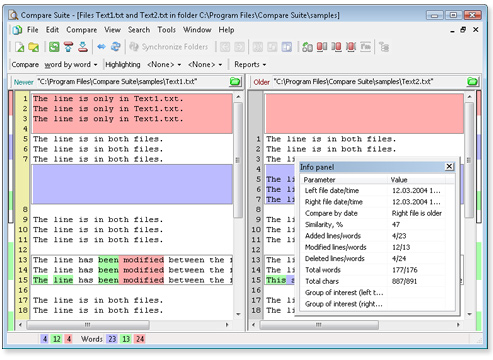493x360 pixels.
Task: Click line 1 'only in Text1.txt' in left pane
Action: pyautogui.click(x=108, y=99)
